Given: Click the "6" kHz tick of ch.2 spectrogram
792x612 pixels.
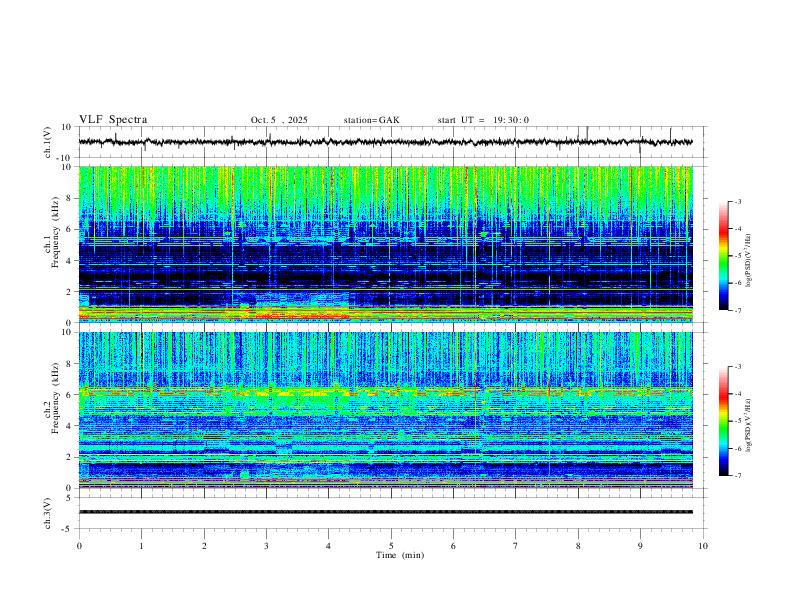Looking at the screenshot, I should click(70, 395).
